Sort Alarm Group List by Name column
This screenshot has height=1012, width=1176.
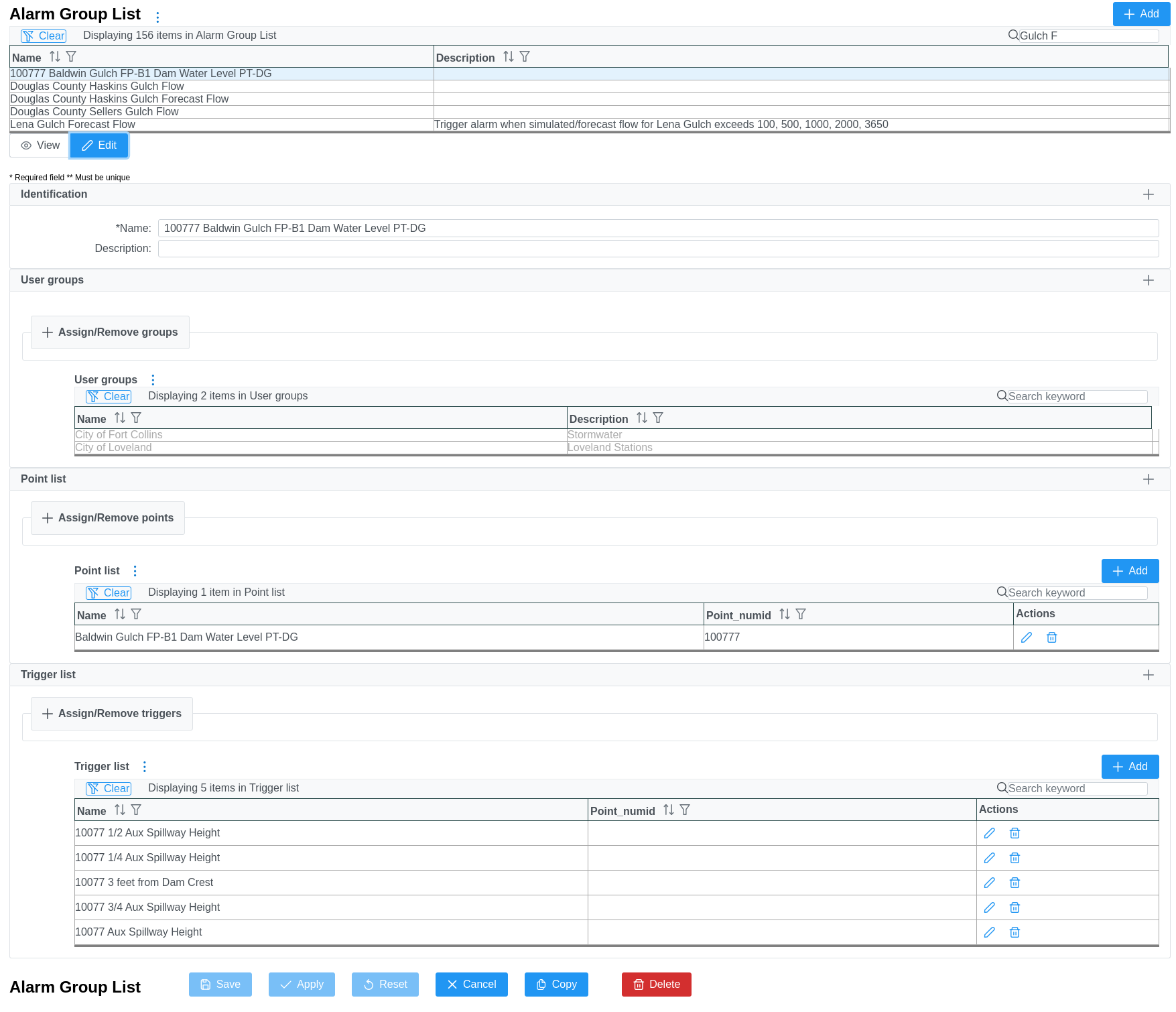pyautogui.click(x=55, y=57)
